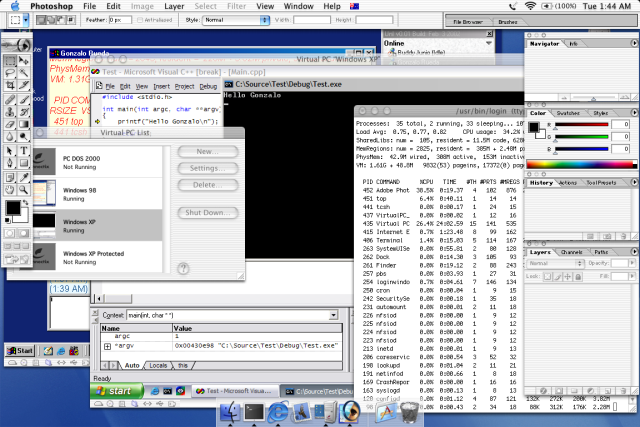Select the Healing Brush tool
Image resolution: width=640 pixels, height=427 pixels.
[x=10, y=99]
